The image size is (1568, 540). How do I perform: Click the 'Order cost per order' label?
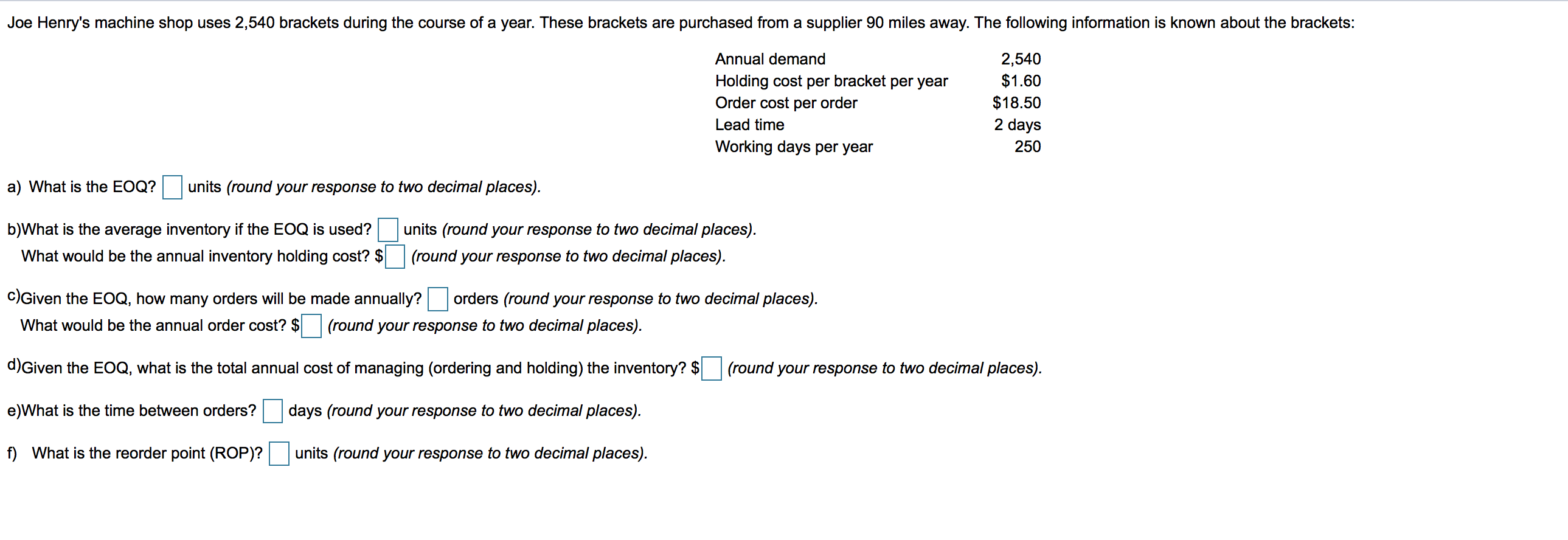[x=786, y=103]
